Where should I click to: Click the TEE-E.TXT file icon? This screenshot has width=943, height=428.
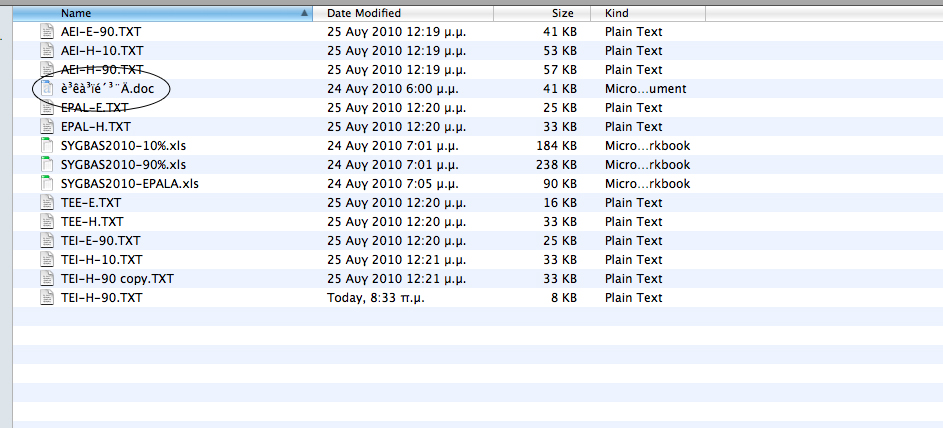coord(47,203)
